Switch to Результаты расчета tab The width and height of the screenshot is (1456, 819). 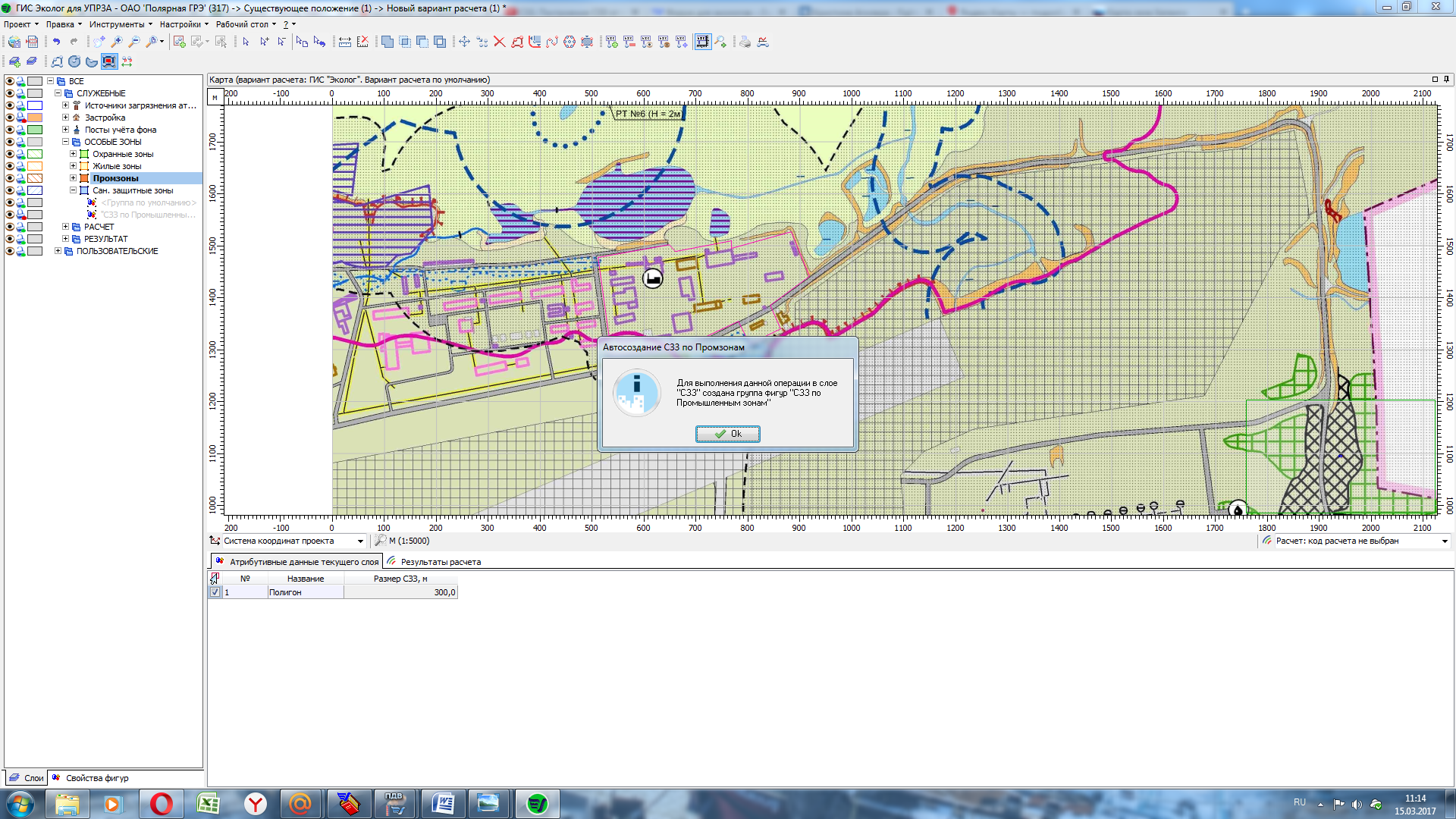coord(440,562)
